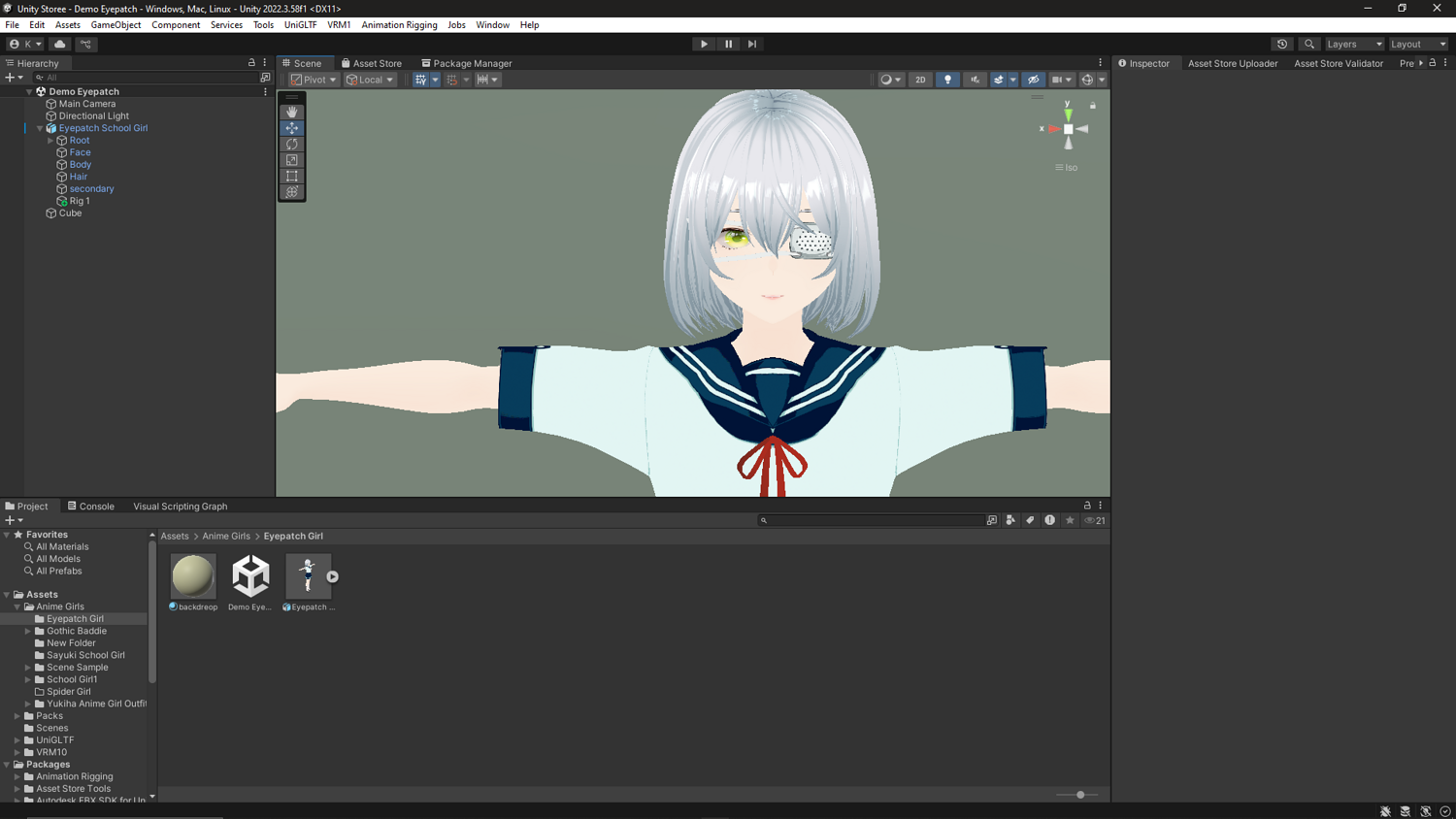Click Anime Girls in the breadcrumb path
Screen dimensions: 1456x819
coord(226,536)
